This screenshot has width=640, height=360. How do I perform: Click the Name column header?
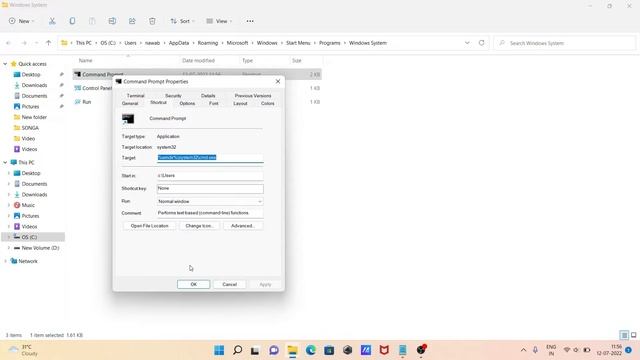(85, 60)
